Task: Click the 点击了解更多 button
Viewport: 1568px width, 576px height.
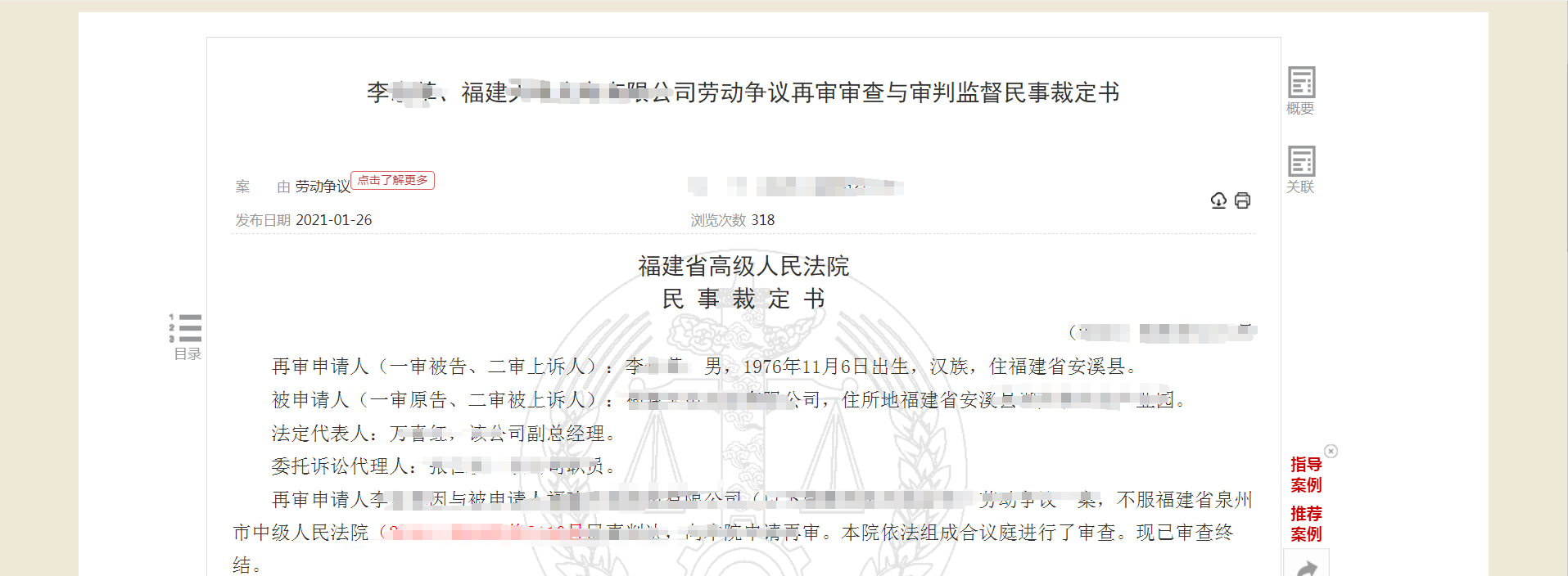Action: tap(392, 180)
